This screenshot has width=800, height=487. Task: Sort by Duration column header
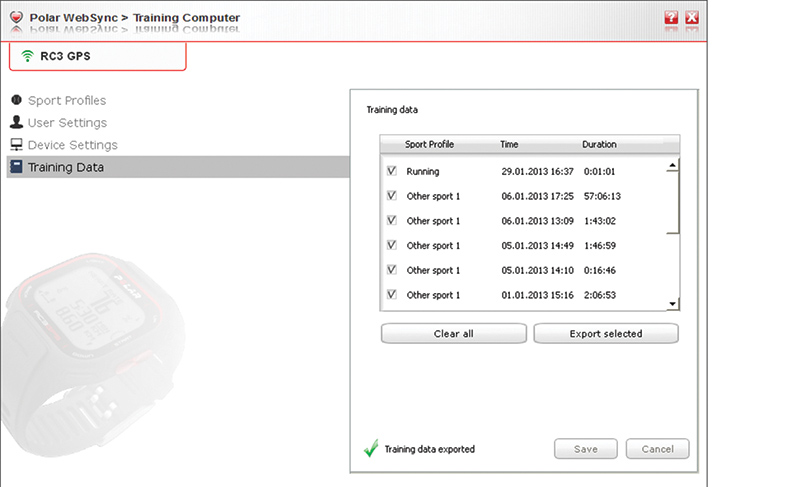599,144
